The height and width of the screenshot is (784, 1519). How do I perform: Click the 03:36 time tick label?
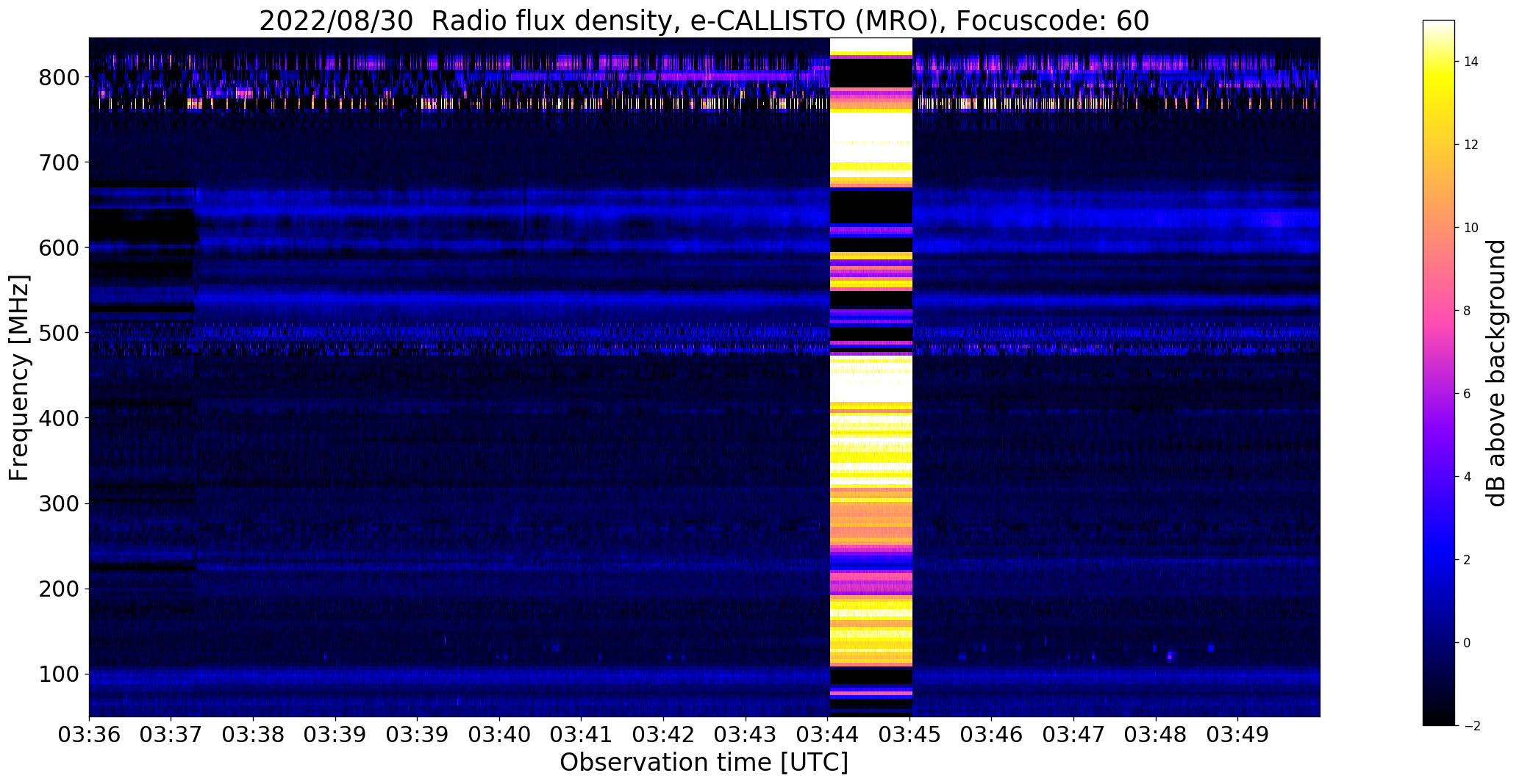(x=89, y=735)
